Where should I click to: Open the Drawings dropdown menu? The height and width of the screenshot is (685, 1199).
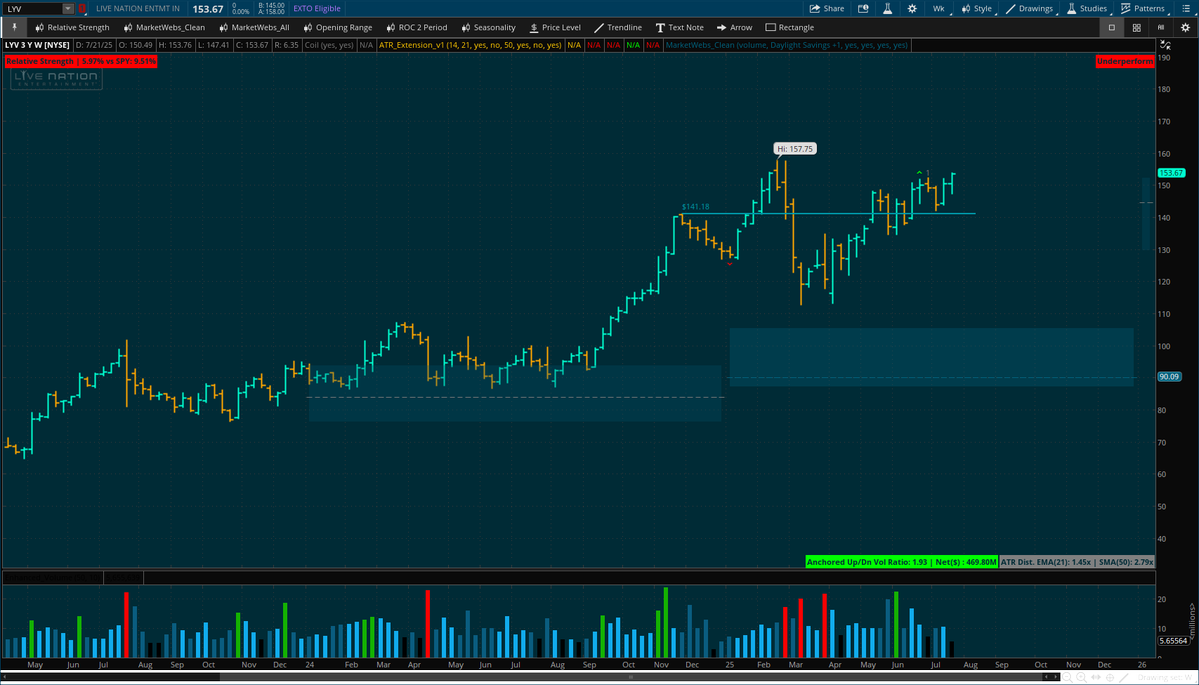point(1031,8)
